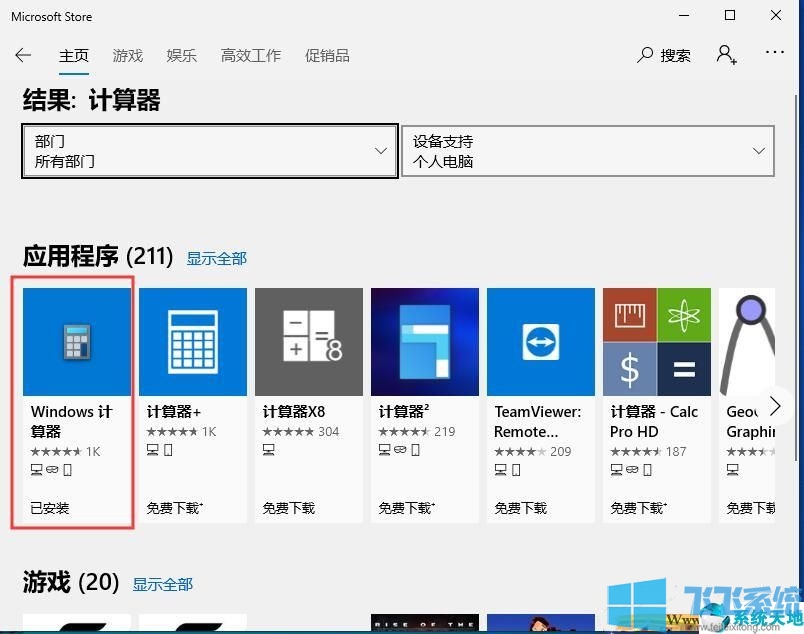Click 显示全部 link beside 游戏 section

[x=163, y=584]
